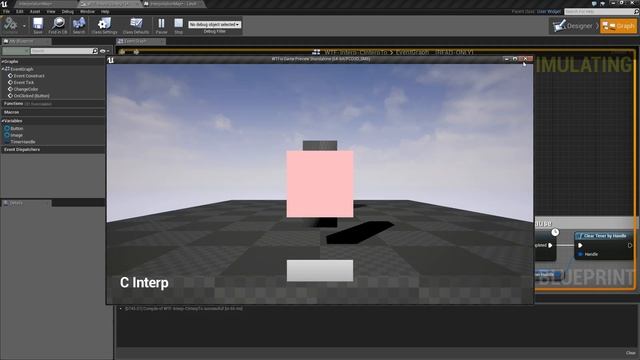
Task: Click Clear Timer node exec input pin
Action: point(580,245)
